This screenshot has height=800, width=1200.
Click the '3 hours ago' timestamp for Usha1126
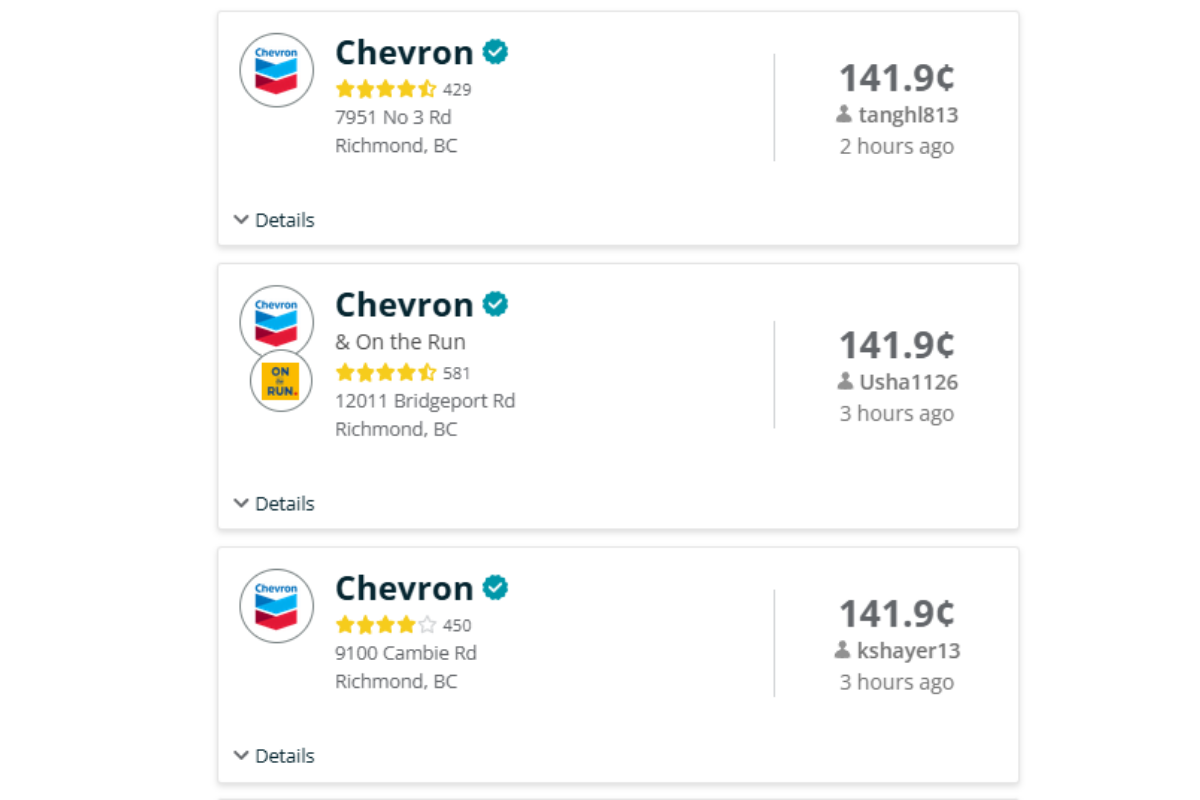(897, 413)
